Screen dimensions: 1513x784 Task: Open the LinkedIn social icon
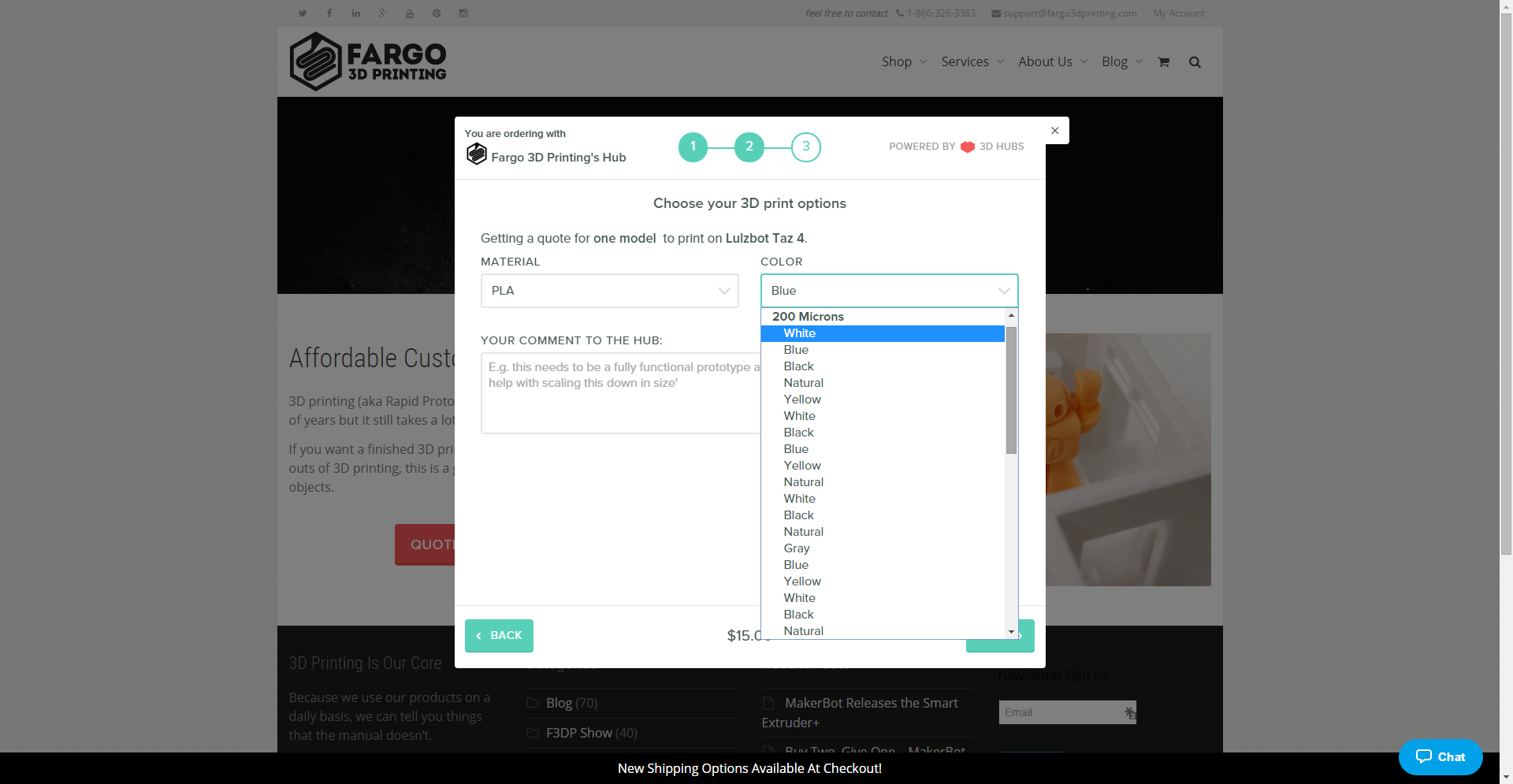click(x=356, y=13)
